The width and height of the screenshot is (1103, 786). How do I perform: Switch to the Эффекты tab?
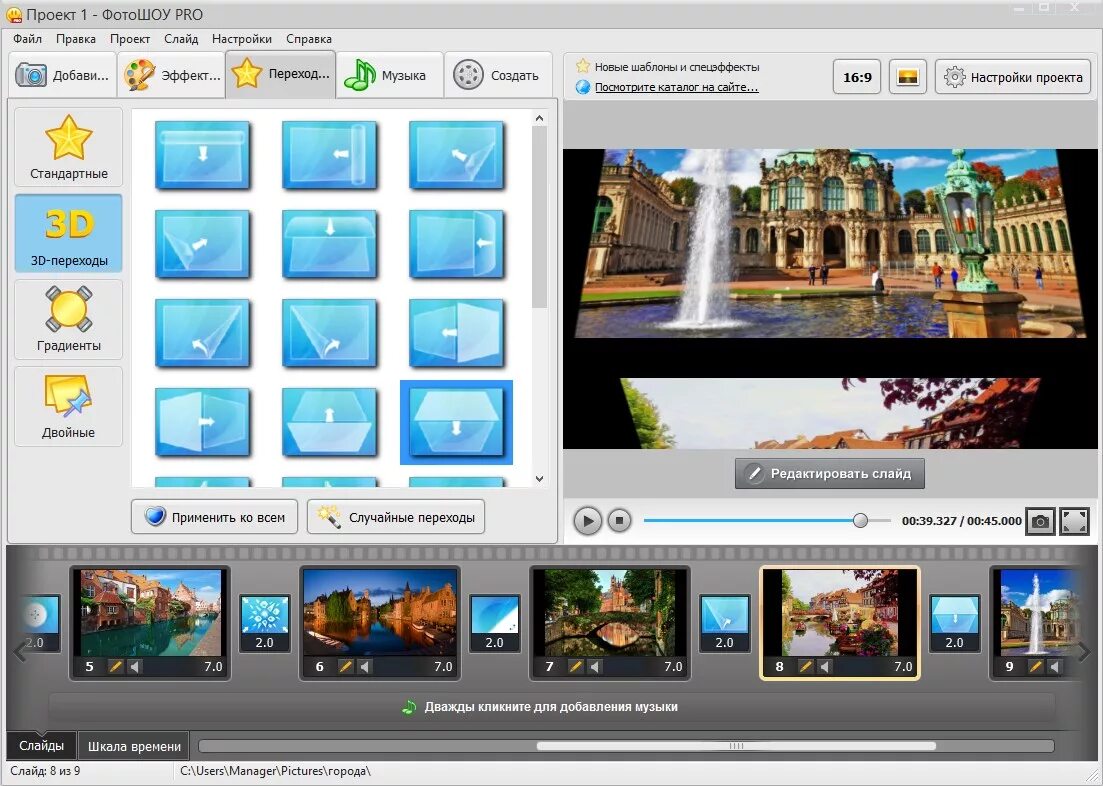click(x=171, y=75)
